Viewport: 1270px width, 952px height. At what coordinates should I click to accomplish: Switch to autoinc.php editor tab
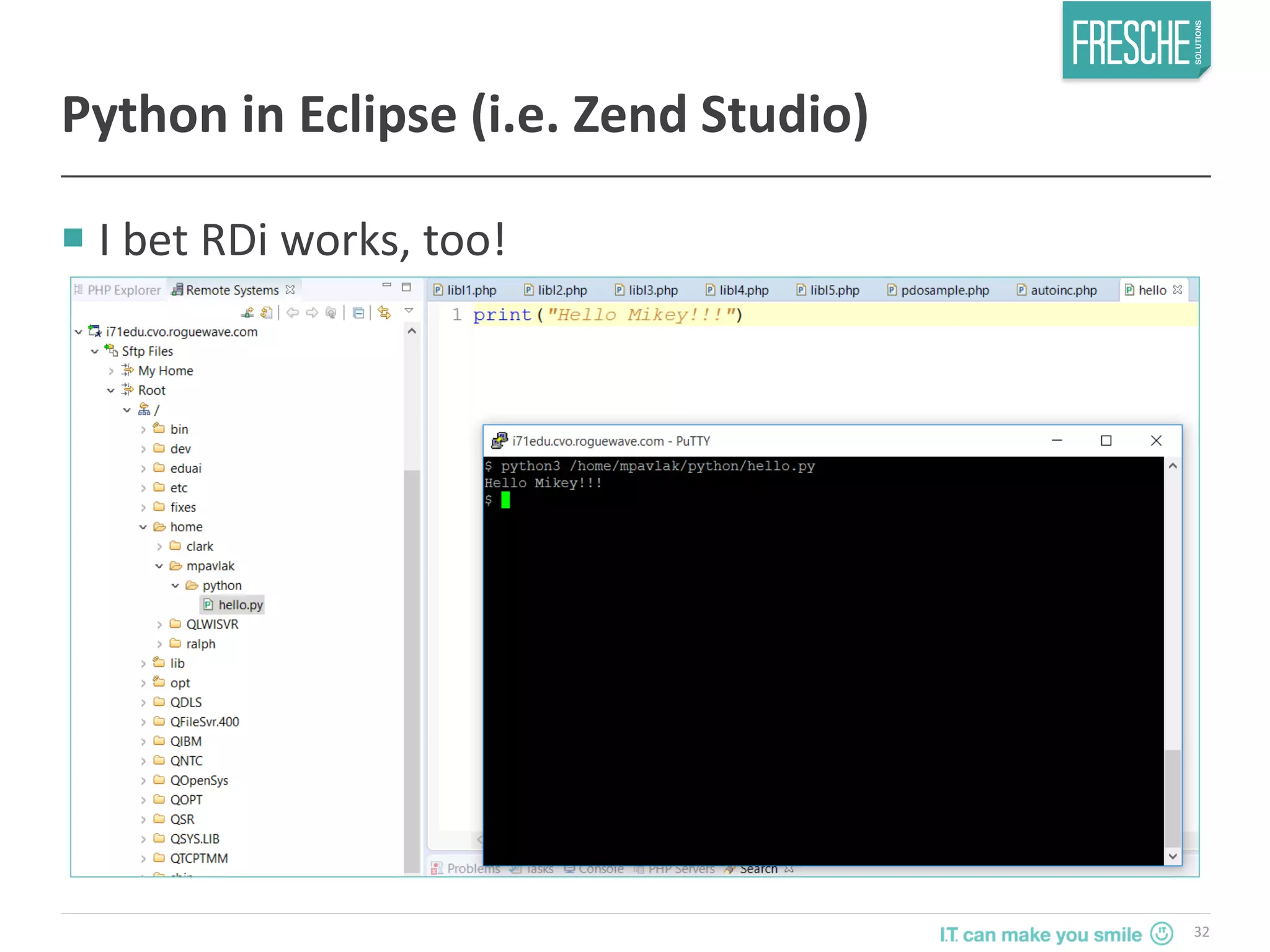pyautogui.click(x=1057, y=290)
